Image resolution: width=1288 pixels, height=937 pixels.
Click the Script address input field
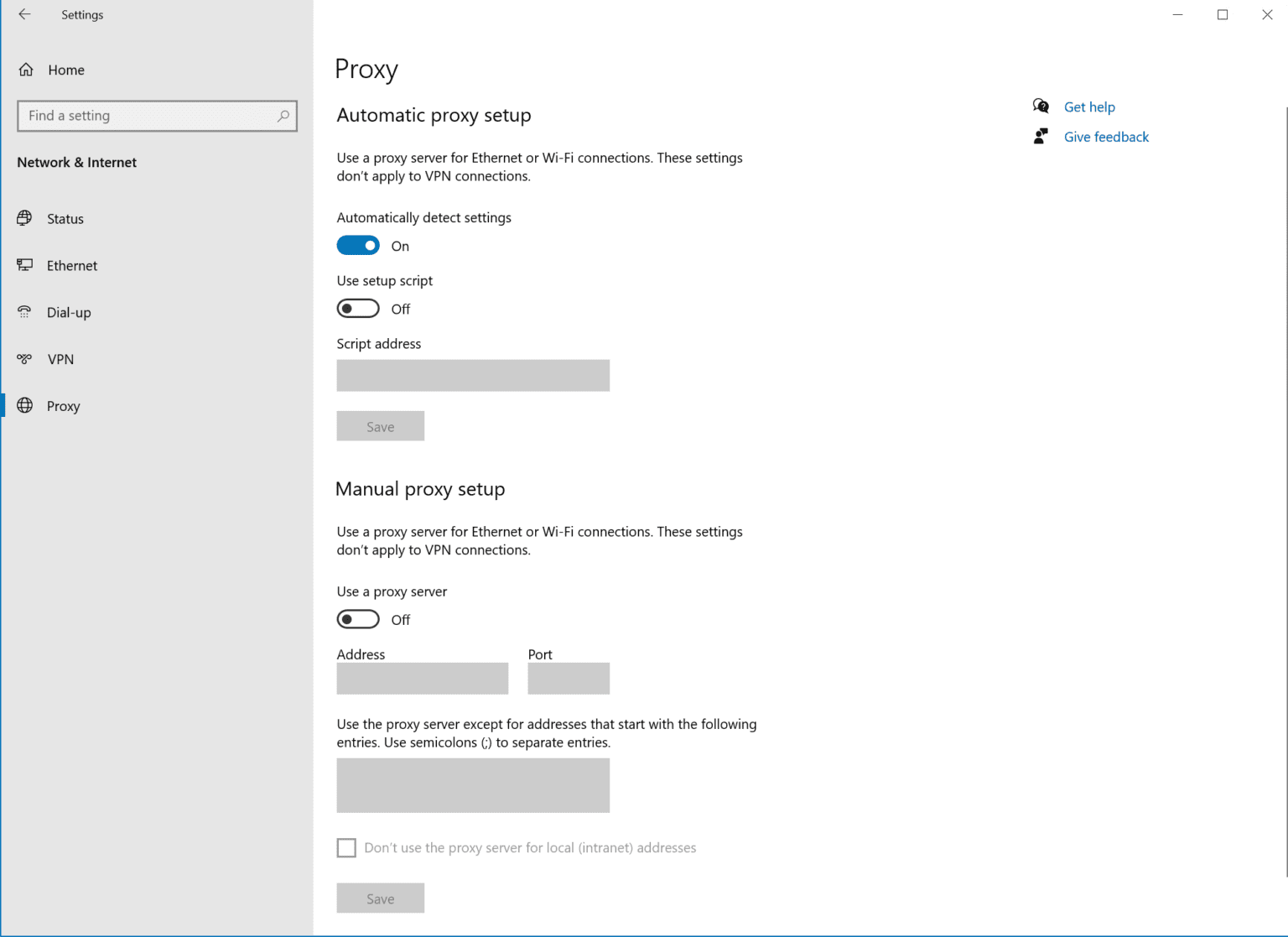[x=472, y=375]
